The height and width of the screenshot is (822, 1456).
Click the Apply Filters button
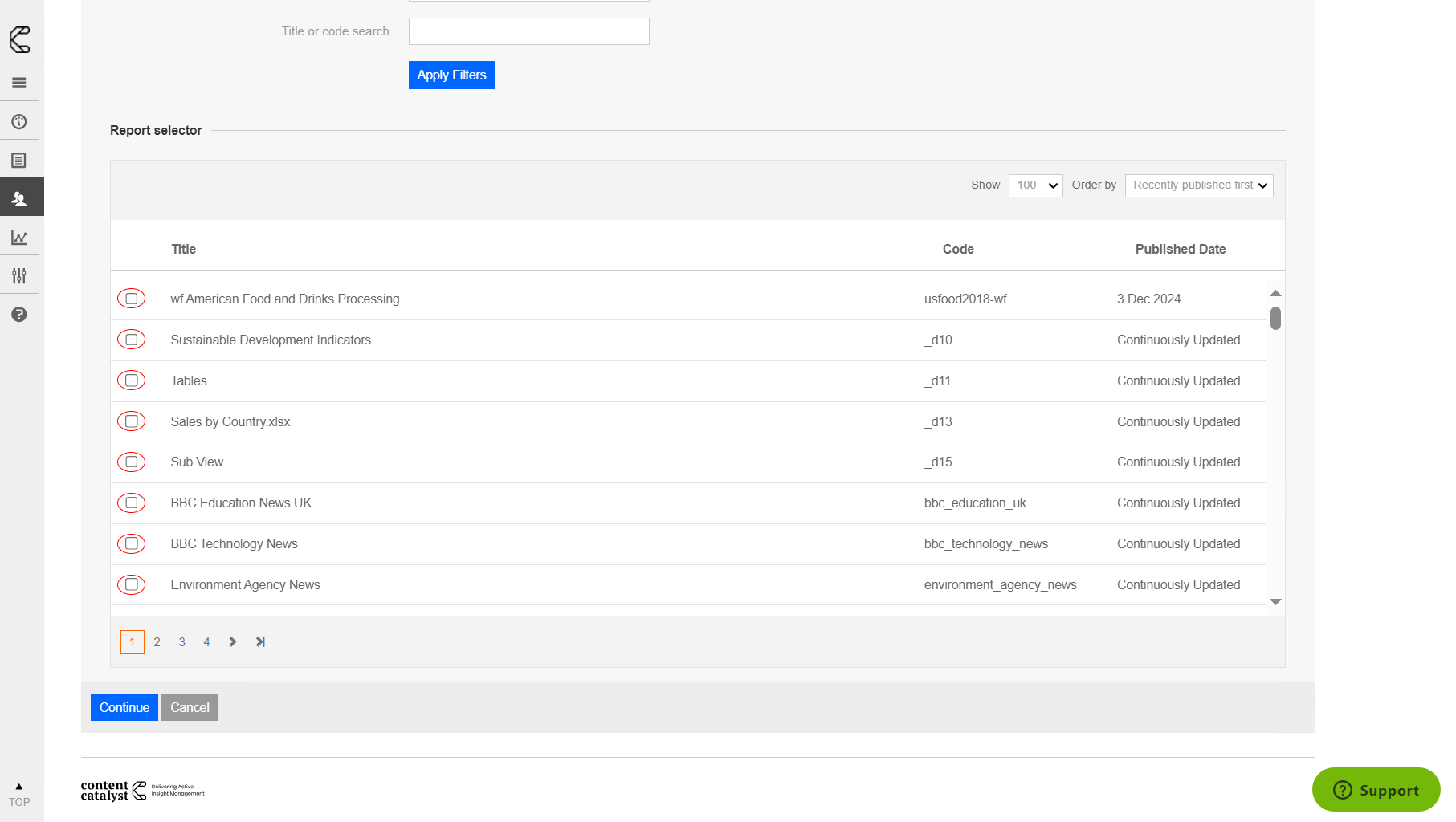[x=451, y=75]
